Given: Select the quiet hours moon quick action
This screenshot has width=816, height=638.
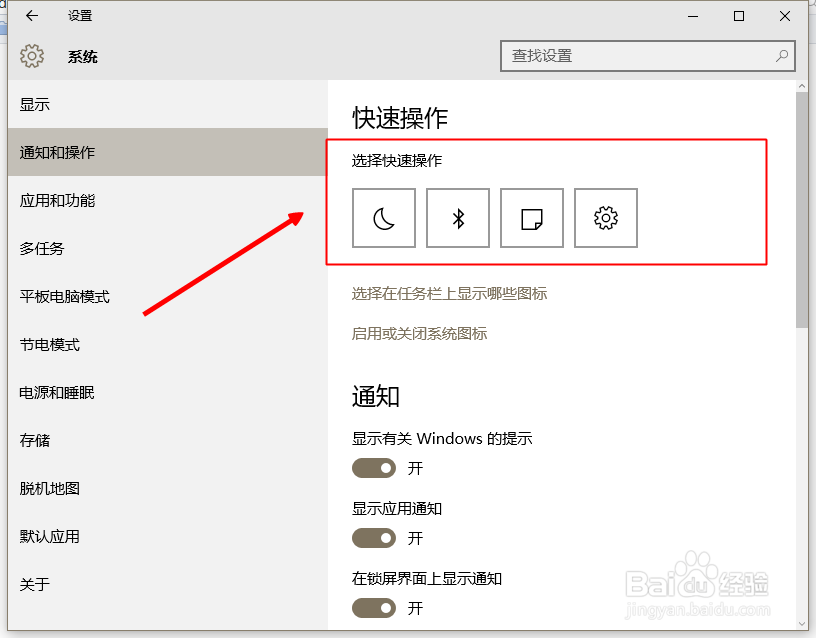Looking at the screenshot, I should [384, 218].
